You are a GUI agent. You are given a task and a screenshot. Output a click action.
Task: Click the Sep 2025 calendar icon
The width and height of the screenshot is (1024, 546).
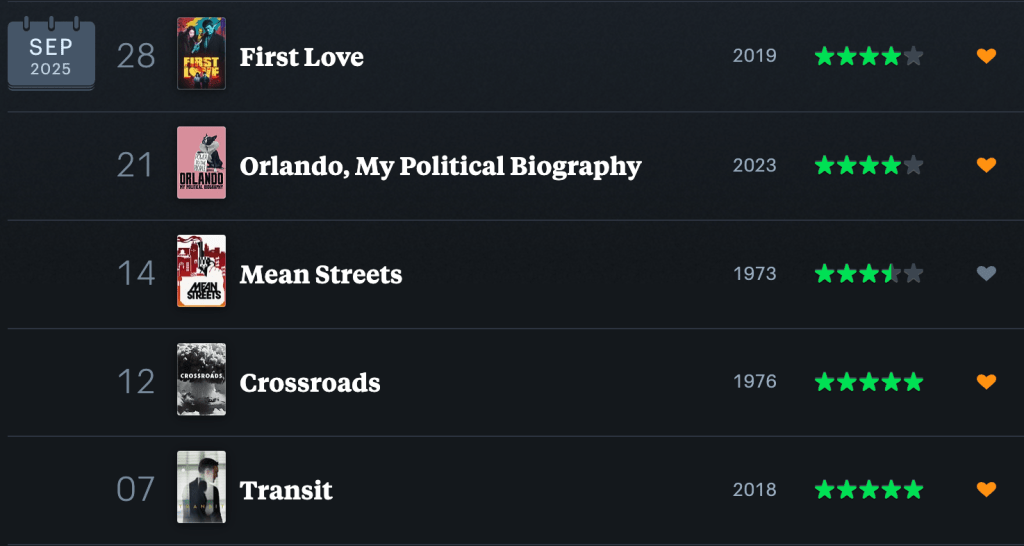(51, 57)
